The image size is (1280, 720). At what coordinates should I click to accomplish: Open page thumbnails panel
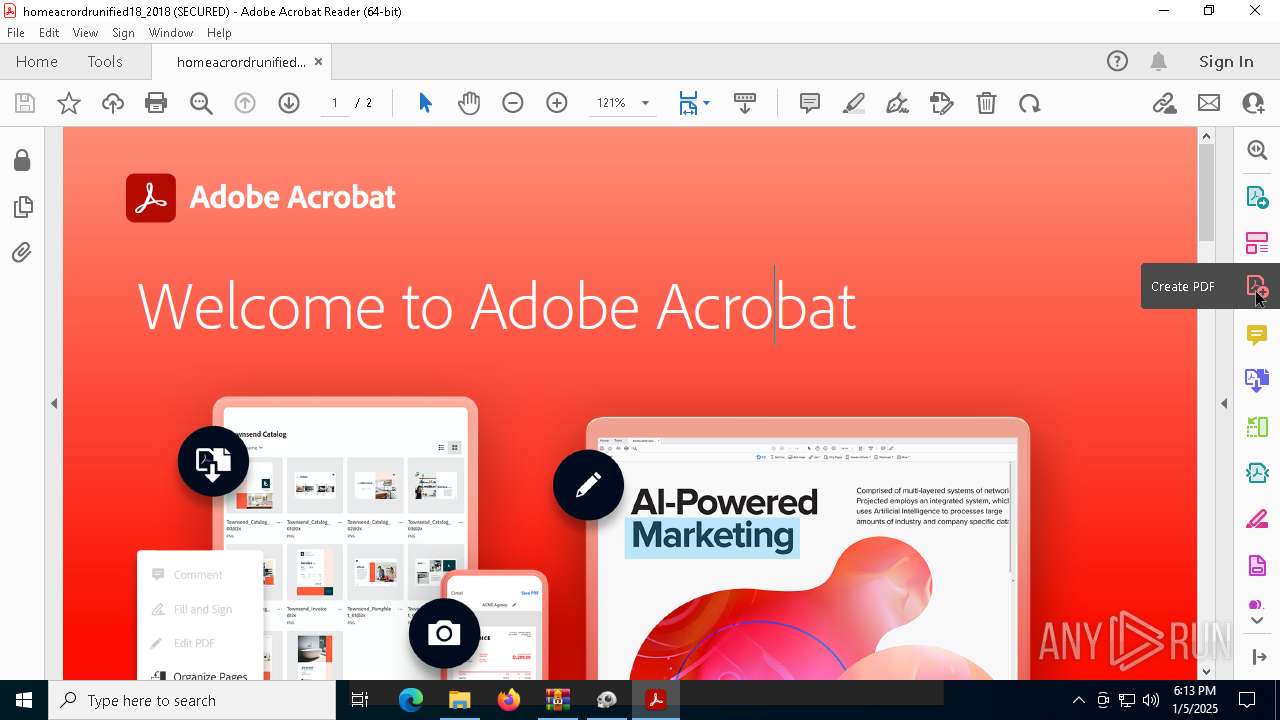click(x=22, y=207)
